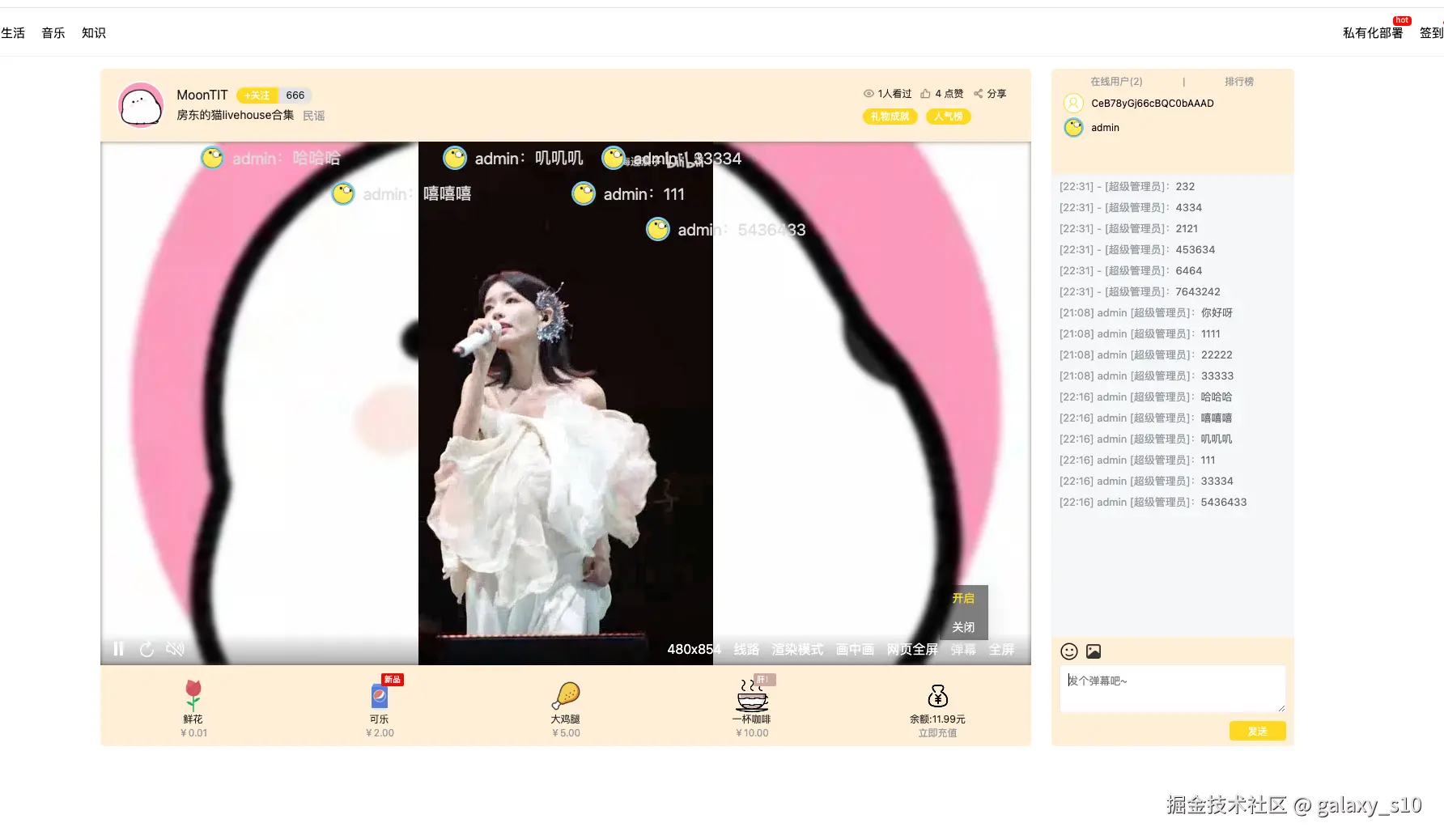Click 立即充值 to recharge balance
Viewport: 1444px width, 840px height.
[937, 733]
